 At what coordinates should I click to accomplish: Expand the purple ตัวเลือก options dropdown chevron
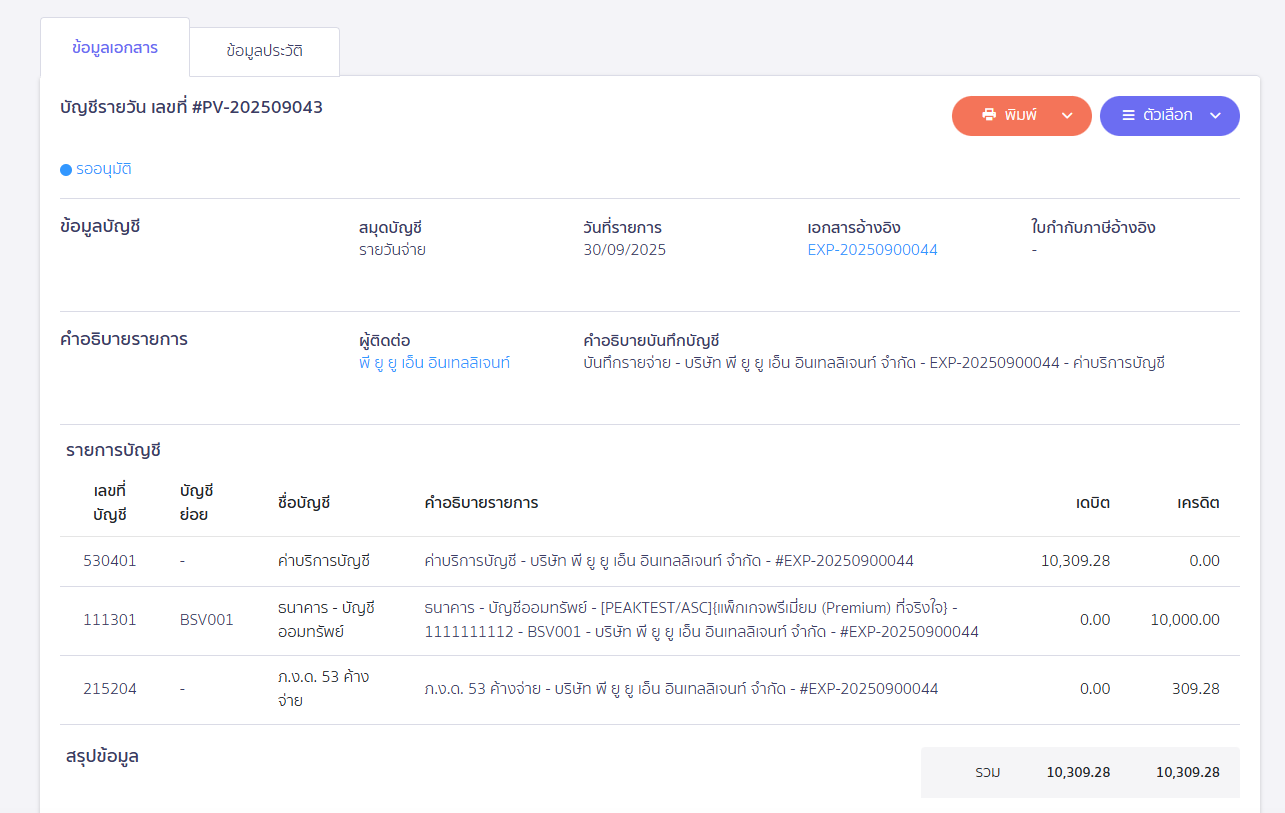tap(1215, 116)
